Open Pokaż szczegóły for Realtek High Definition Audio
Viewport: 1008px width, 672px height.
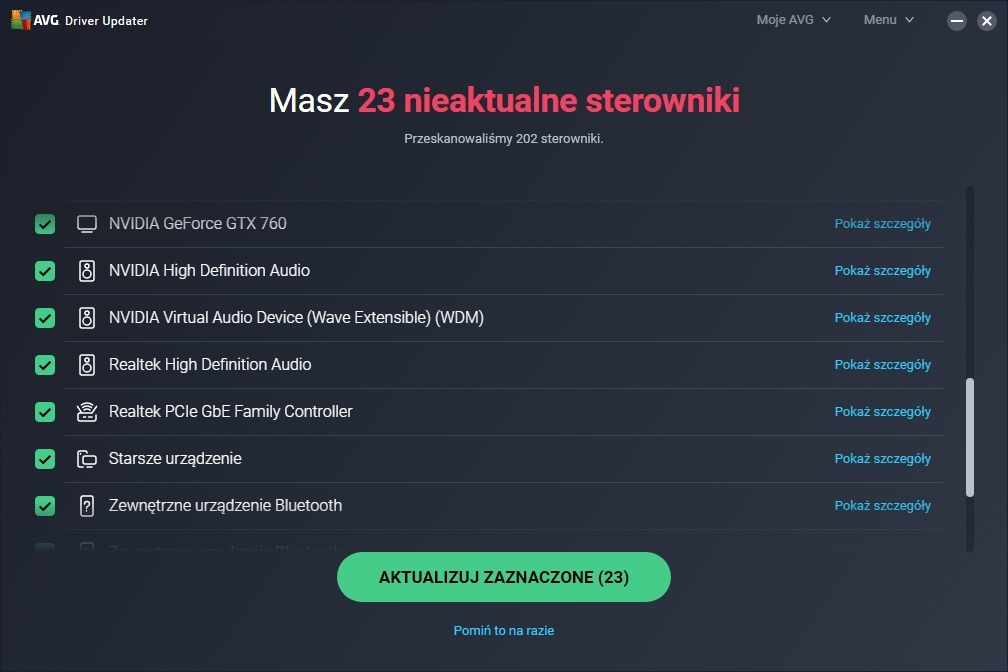[x=882, y=365]
